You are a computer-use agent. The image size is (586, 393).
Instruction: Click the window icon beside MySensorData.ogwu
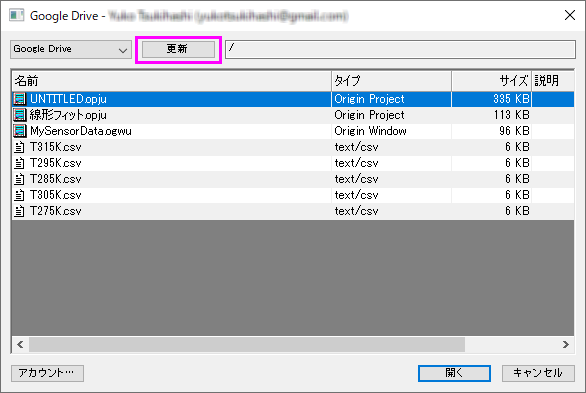[x=20, y=131]
